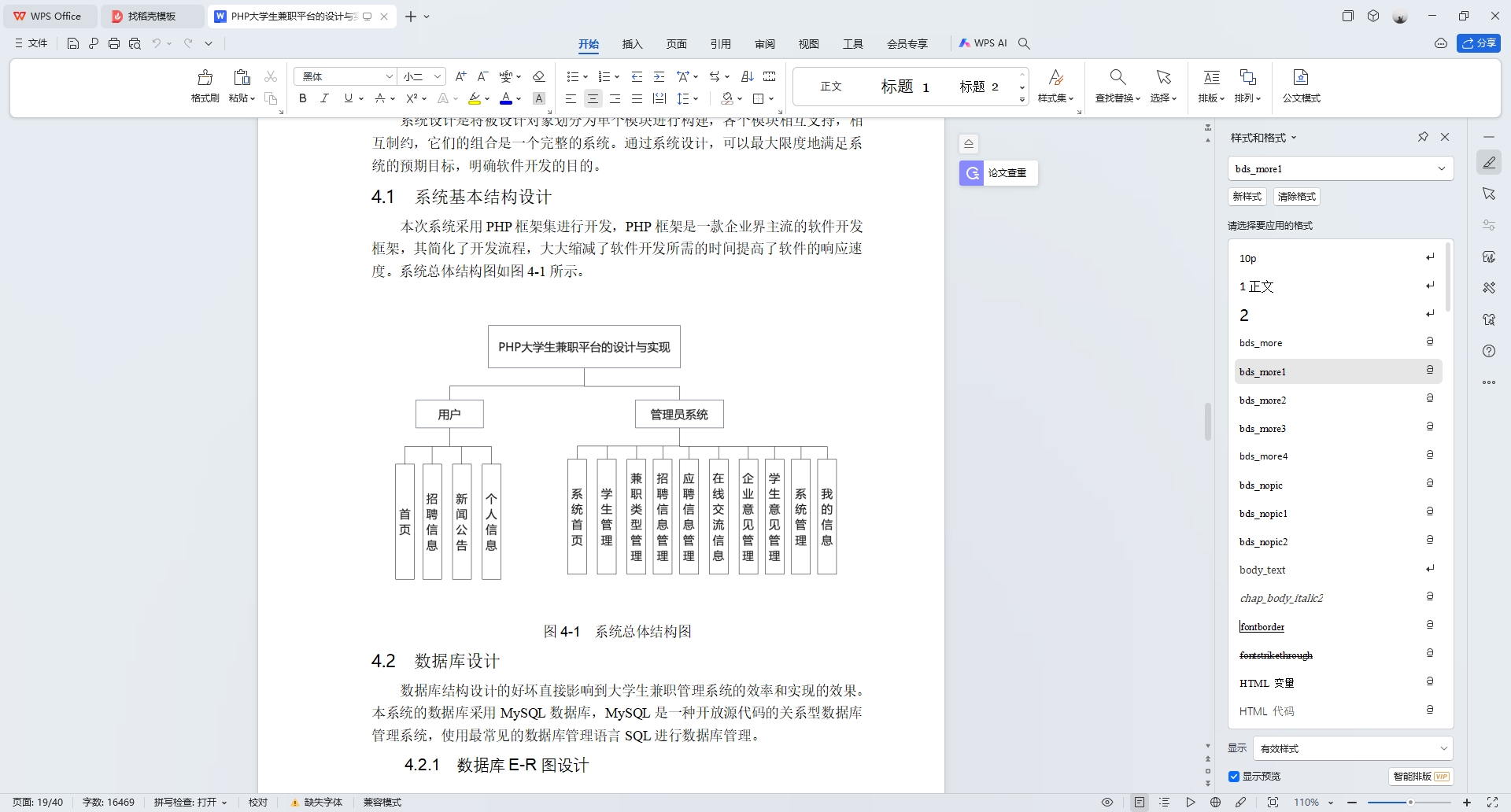Expand the styles gallery list
Screen dimensions: 1511x812
coord(1022,100)
